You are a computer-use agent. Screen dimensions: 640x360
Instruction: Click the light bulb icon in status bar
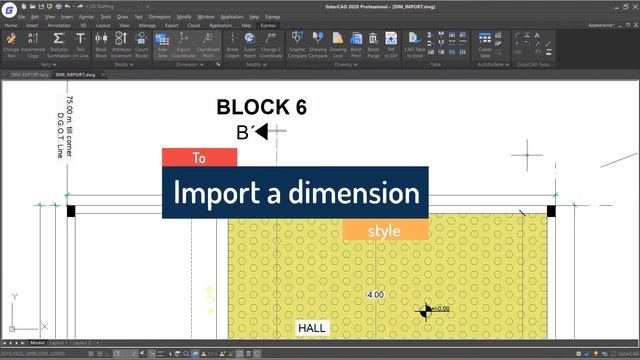pyautogui.click(x=596, y=353)
